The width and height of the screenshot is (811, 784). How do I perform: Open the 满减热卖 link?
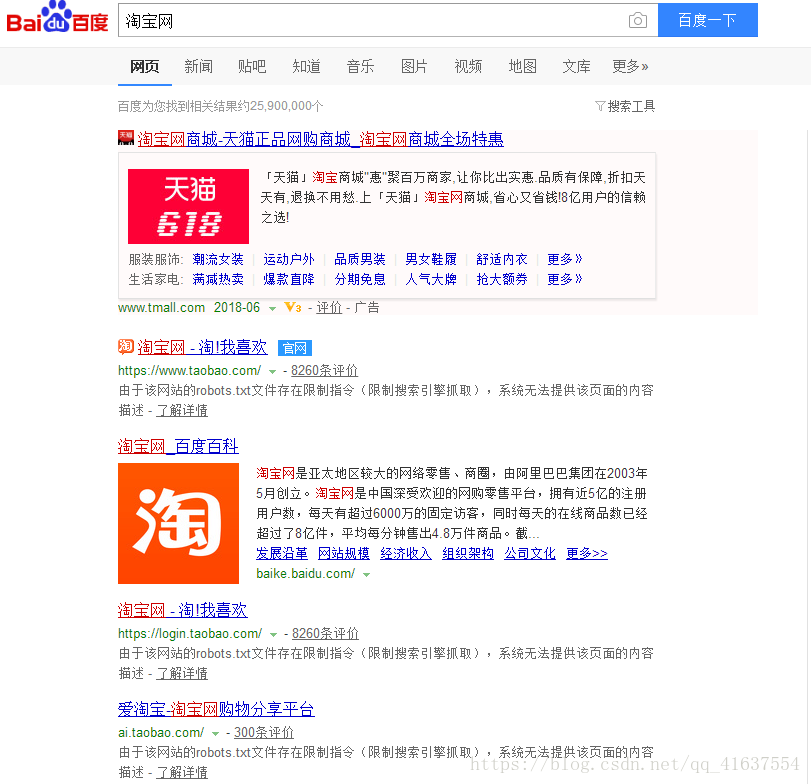(x=218, y=279)
